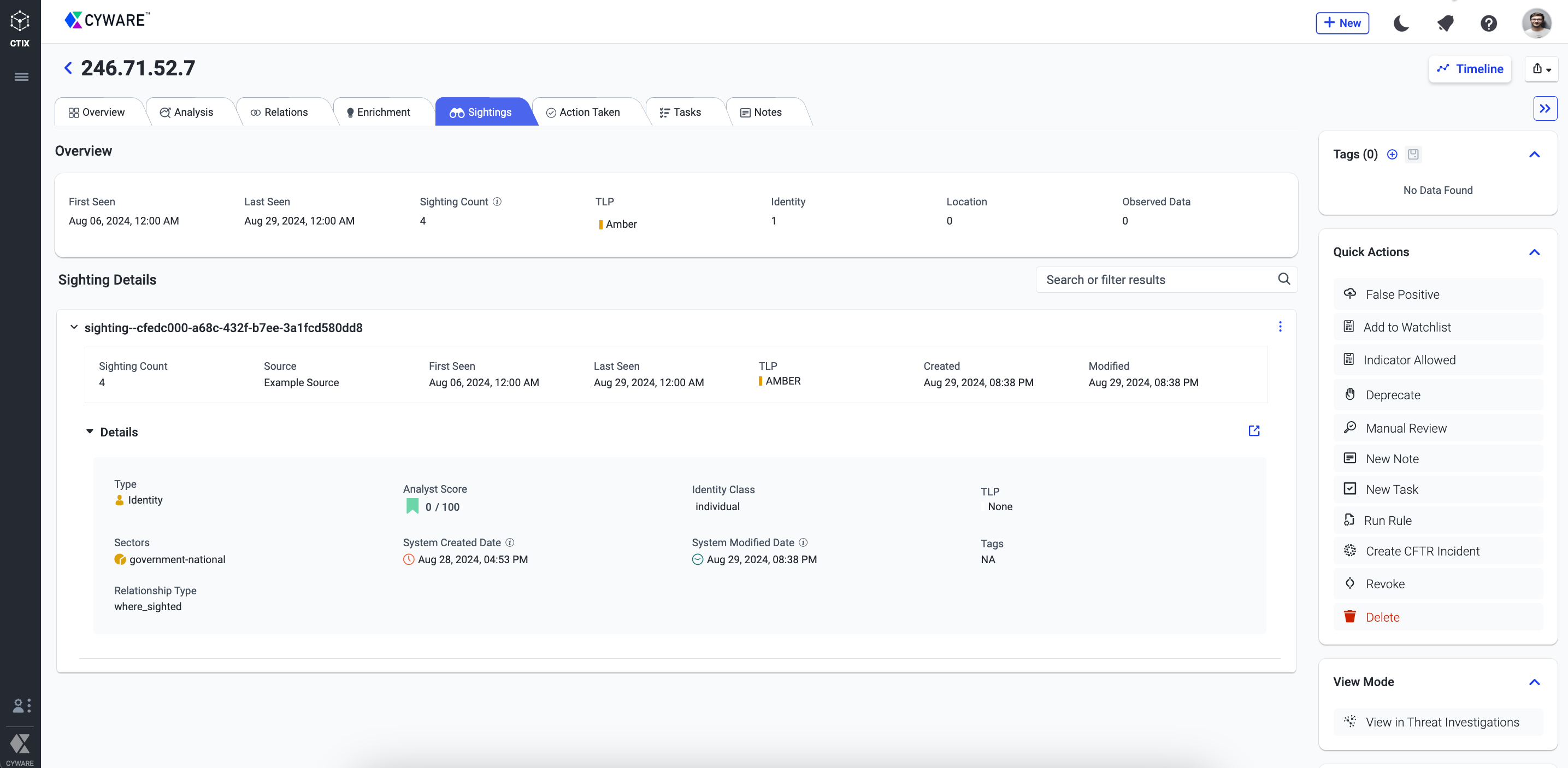
Task: Switch to the Enrichment tab
Action: [378, 112]
